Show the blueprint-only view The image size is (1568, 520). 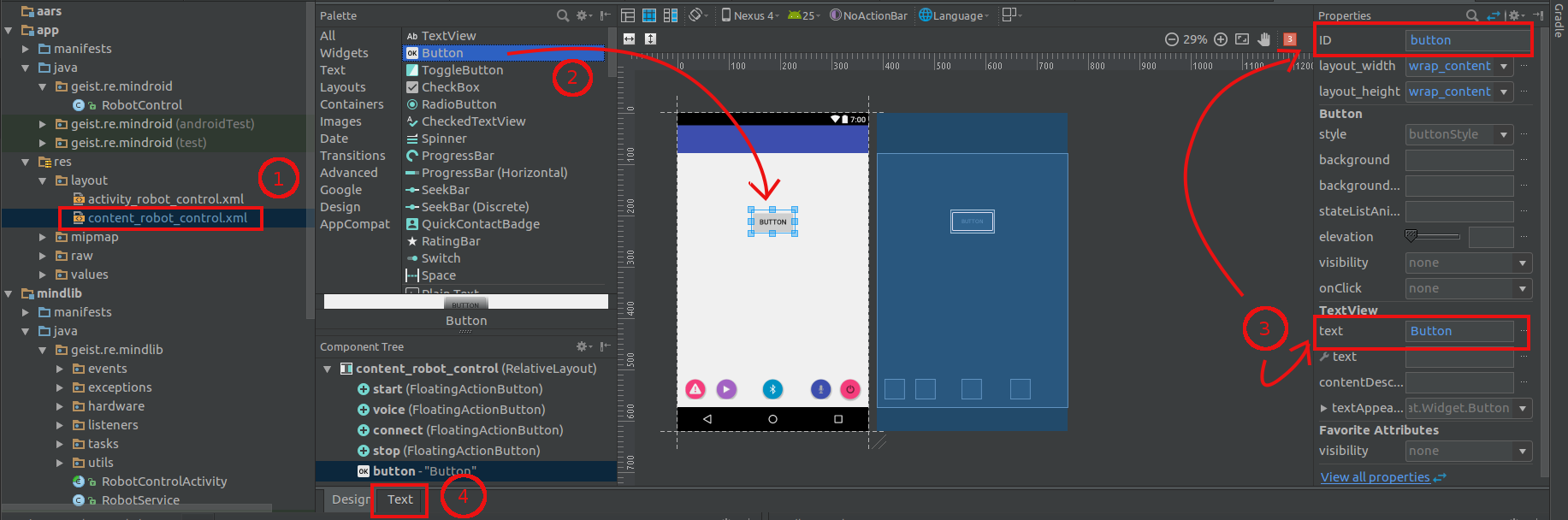pyautogui.click(x=649, y=15)
